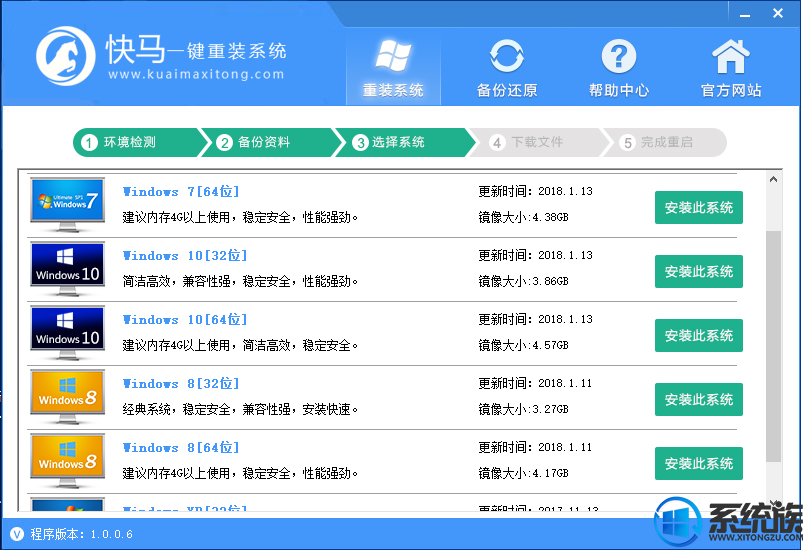Click the Windows 10 64位 monitor thumbnail

68,333
